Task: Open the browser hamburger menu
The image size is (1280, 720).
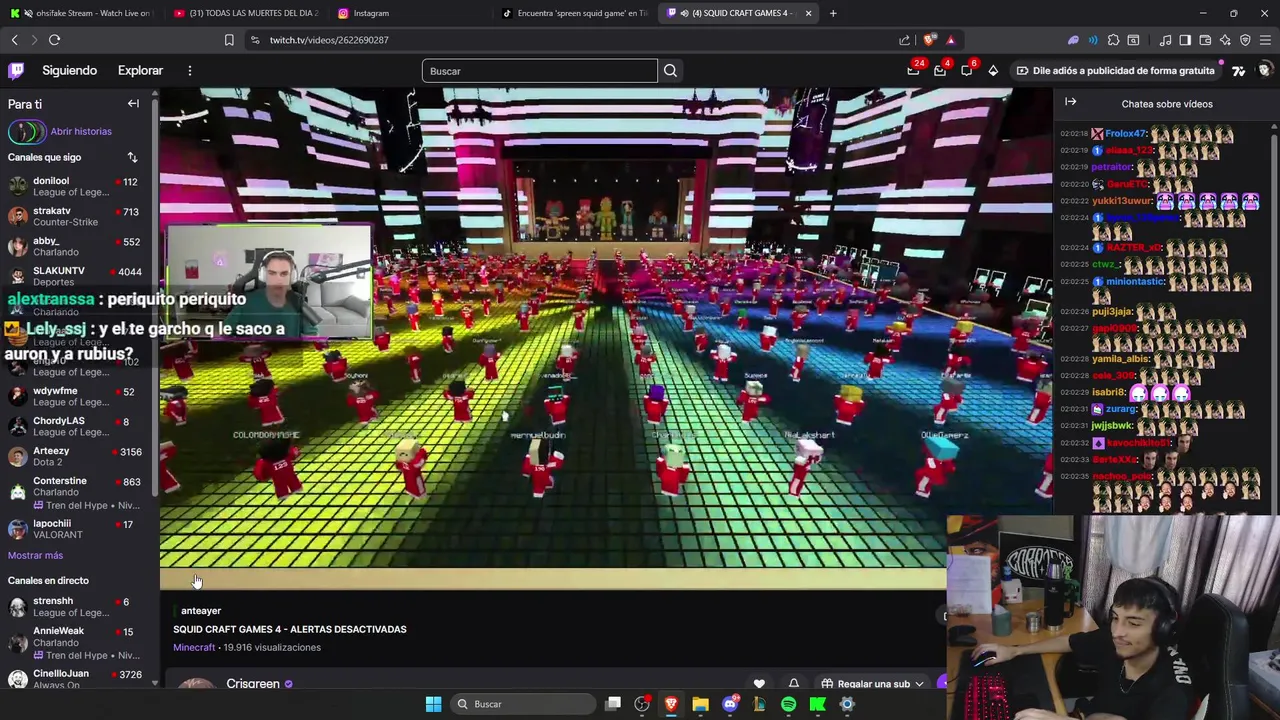Action: tap(1265, 40)
